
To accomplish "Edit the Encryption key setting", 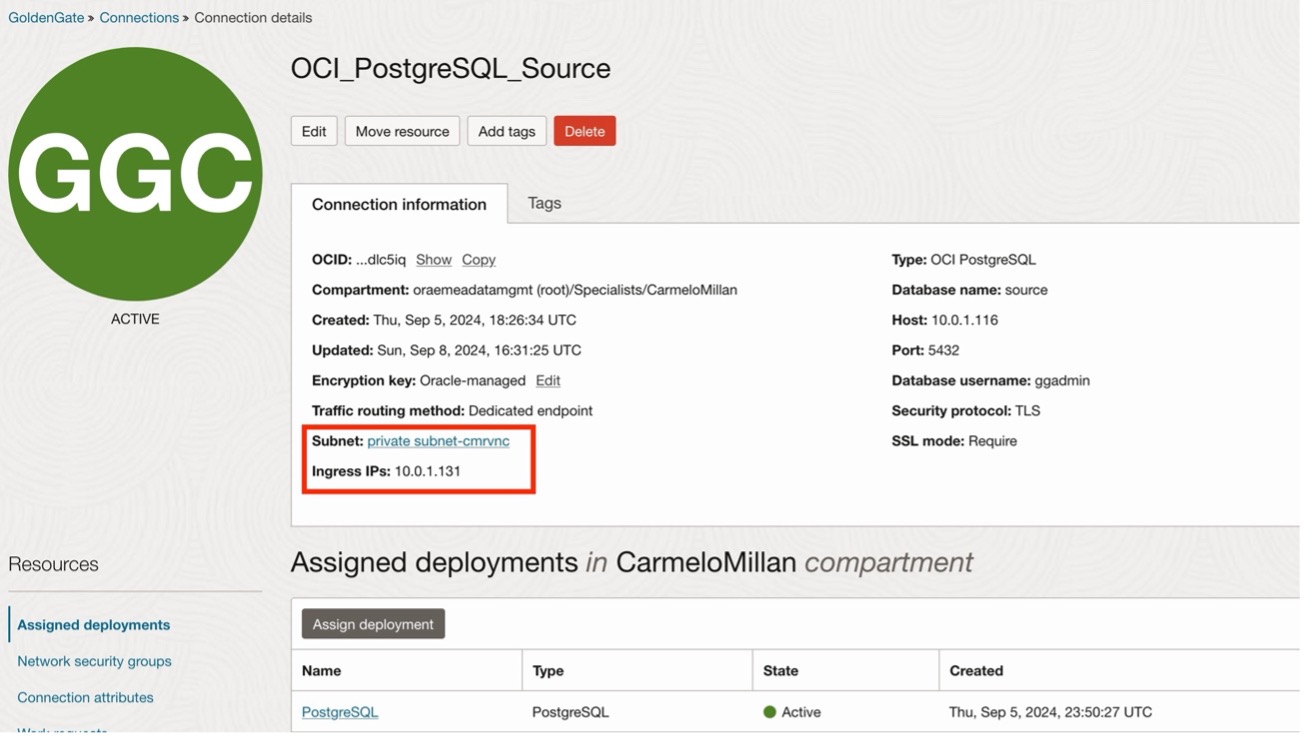I will (548, 381).
